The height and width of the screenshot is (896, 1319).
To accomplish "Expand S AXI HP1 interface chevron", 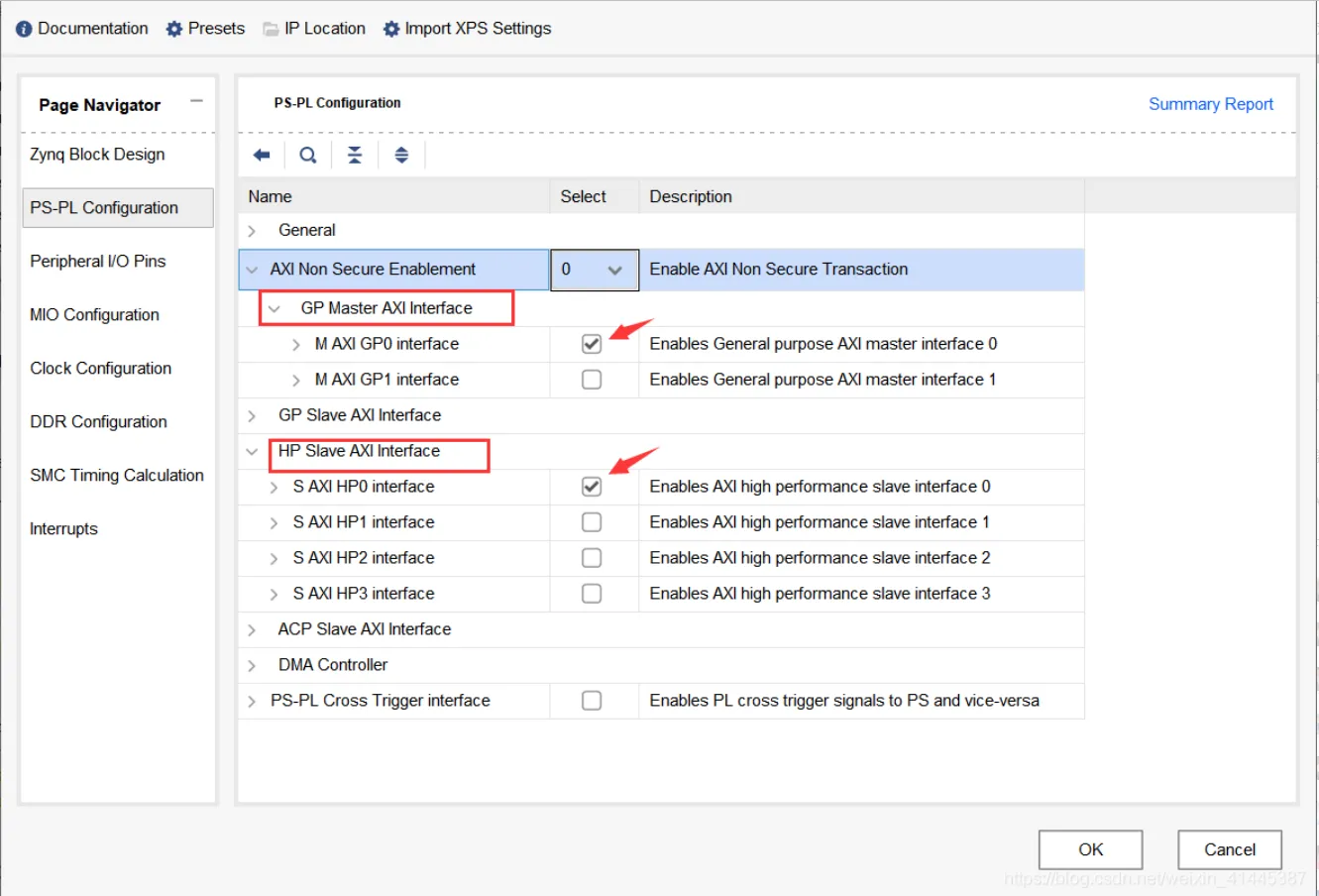I will pyautogui.click(x=274, y=523).
